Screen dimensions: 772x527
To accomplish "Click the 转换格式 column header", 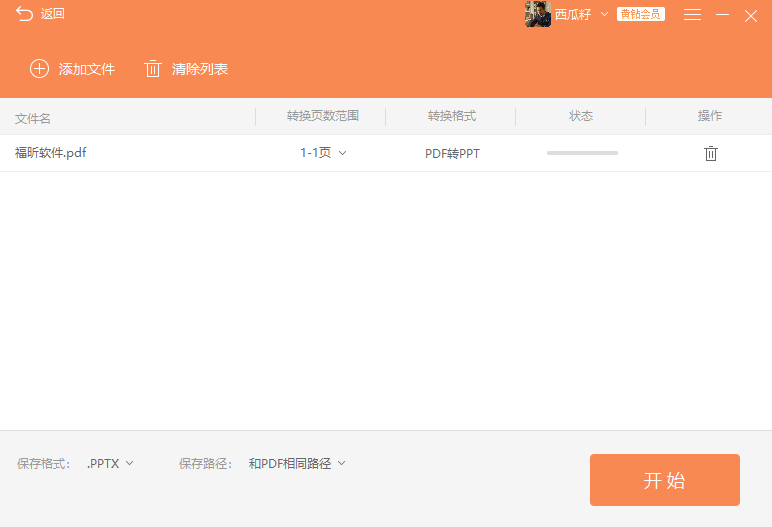I will [451, 116].
